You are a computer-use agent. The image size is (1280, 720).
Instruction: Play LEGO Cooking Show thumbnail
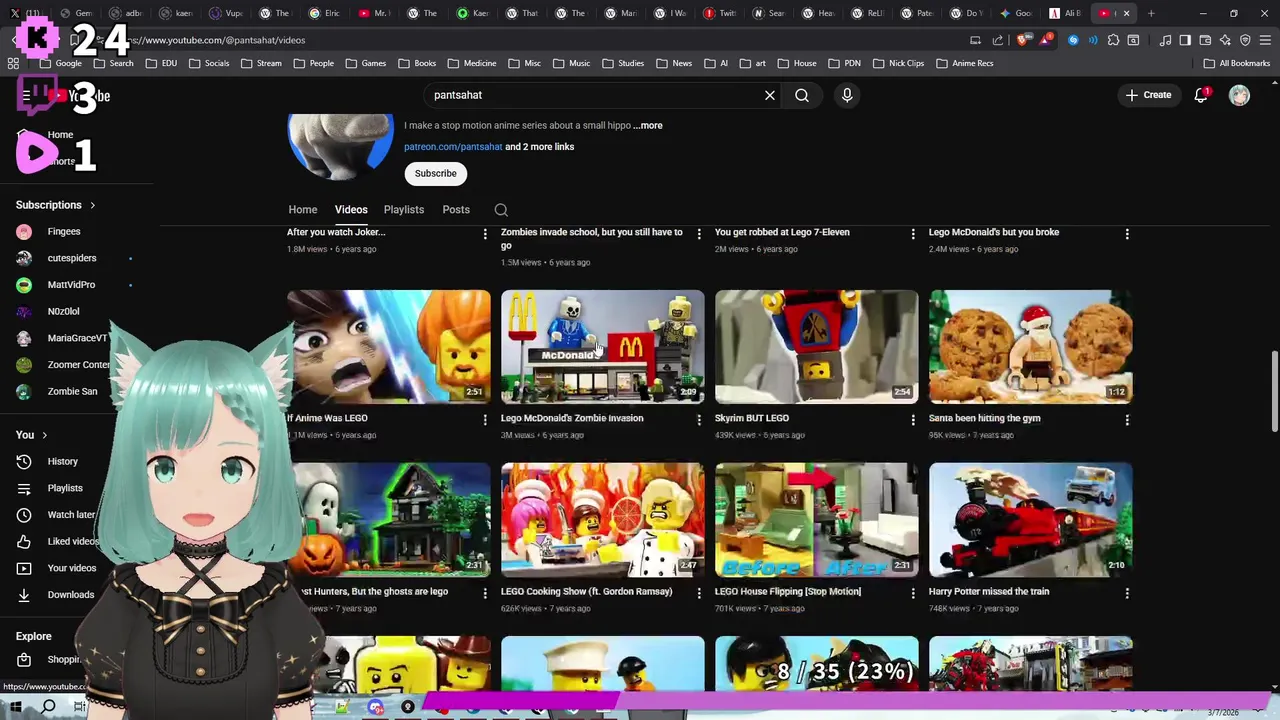603,520
